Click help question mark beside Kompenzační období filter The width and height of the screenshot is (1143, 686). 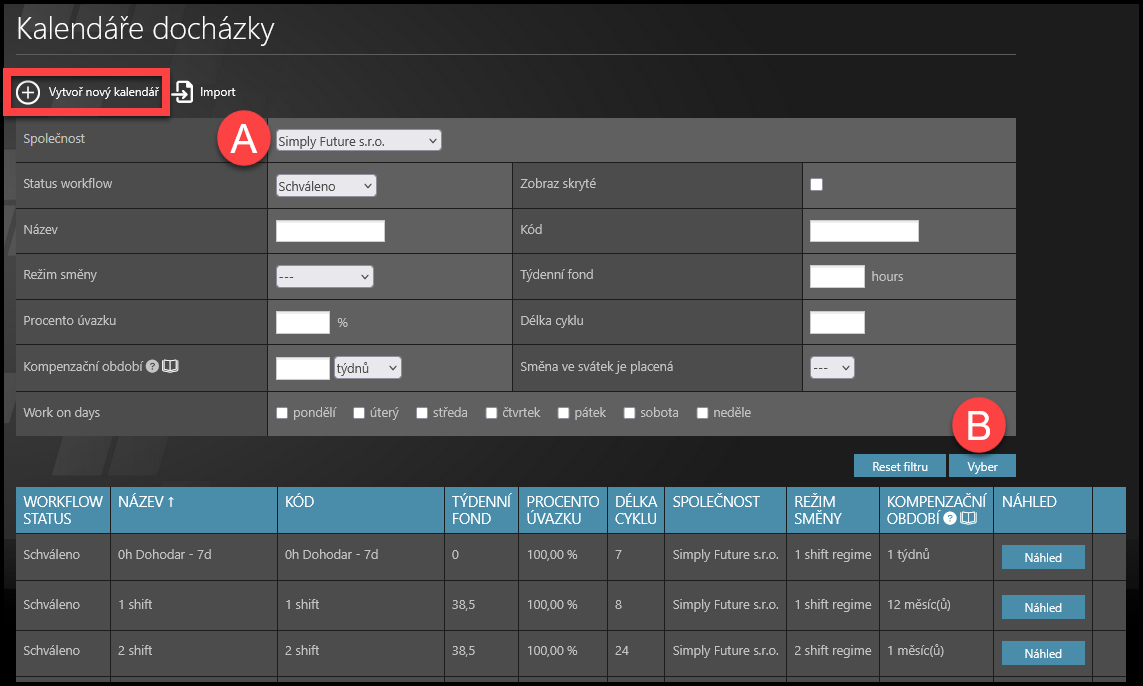152,367
